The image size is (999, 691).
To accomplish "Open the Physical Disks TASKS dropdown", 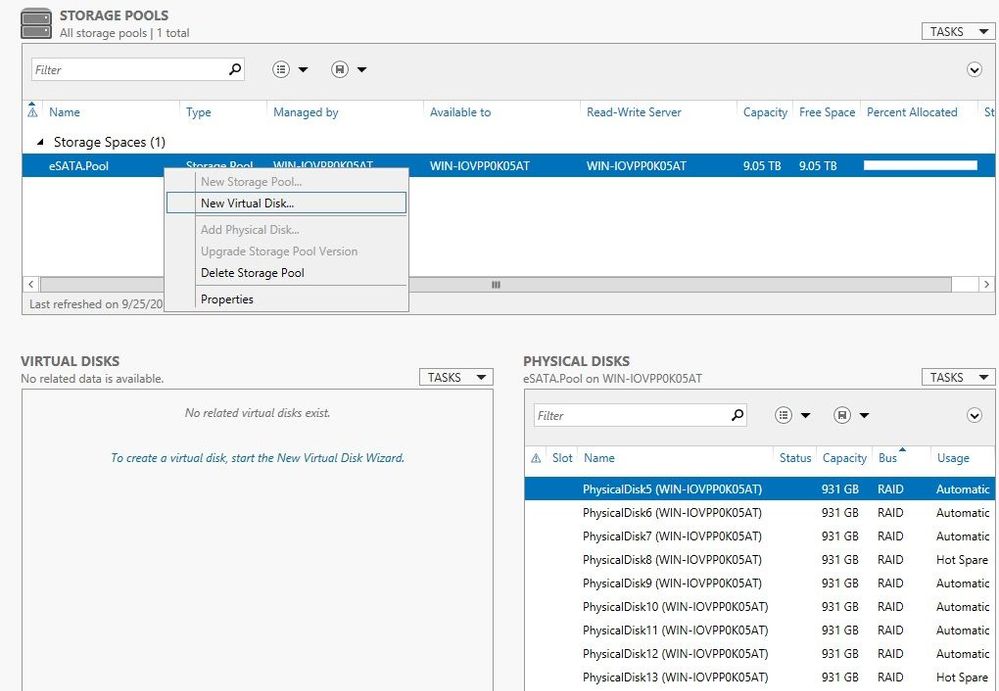I will (958, 377).
